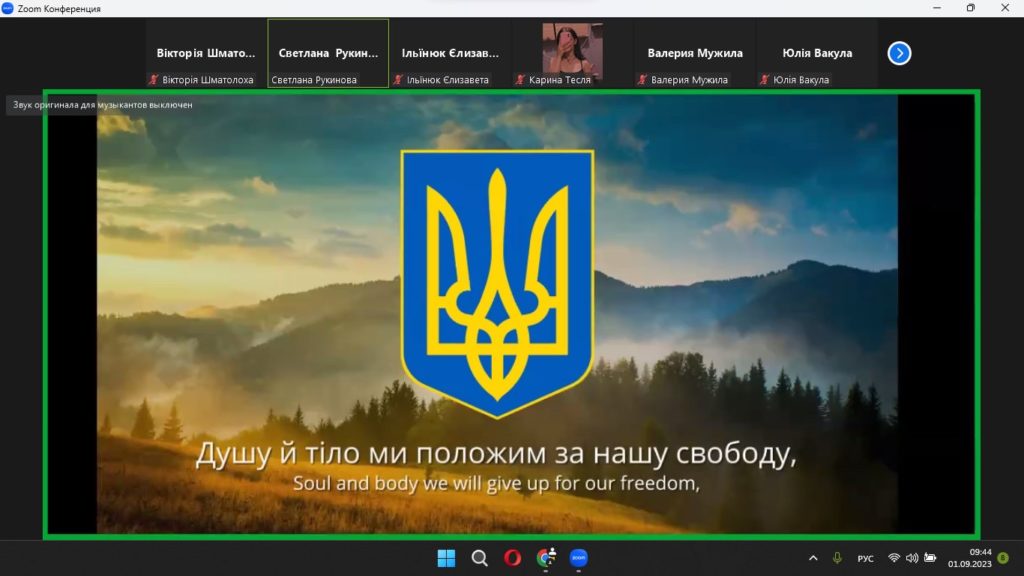Click the green microphone tray icon
Viewport: 1024px width, 576px height.
tap(837, 558)
